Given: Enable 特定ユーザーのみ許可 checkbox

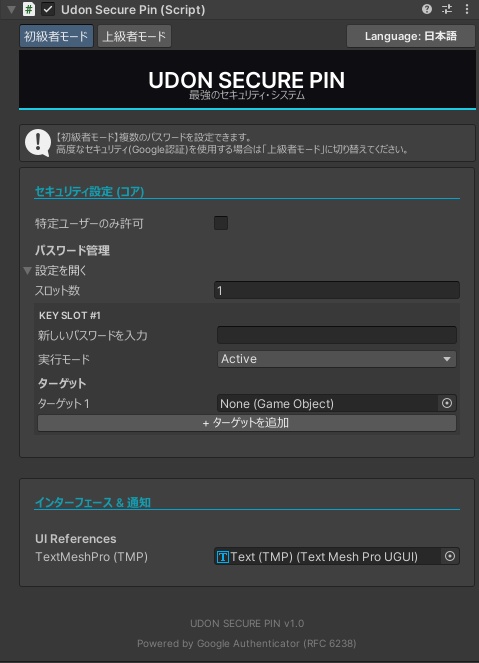Looking at the screenshot, I should coord(221,223).
